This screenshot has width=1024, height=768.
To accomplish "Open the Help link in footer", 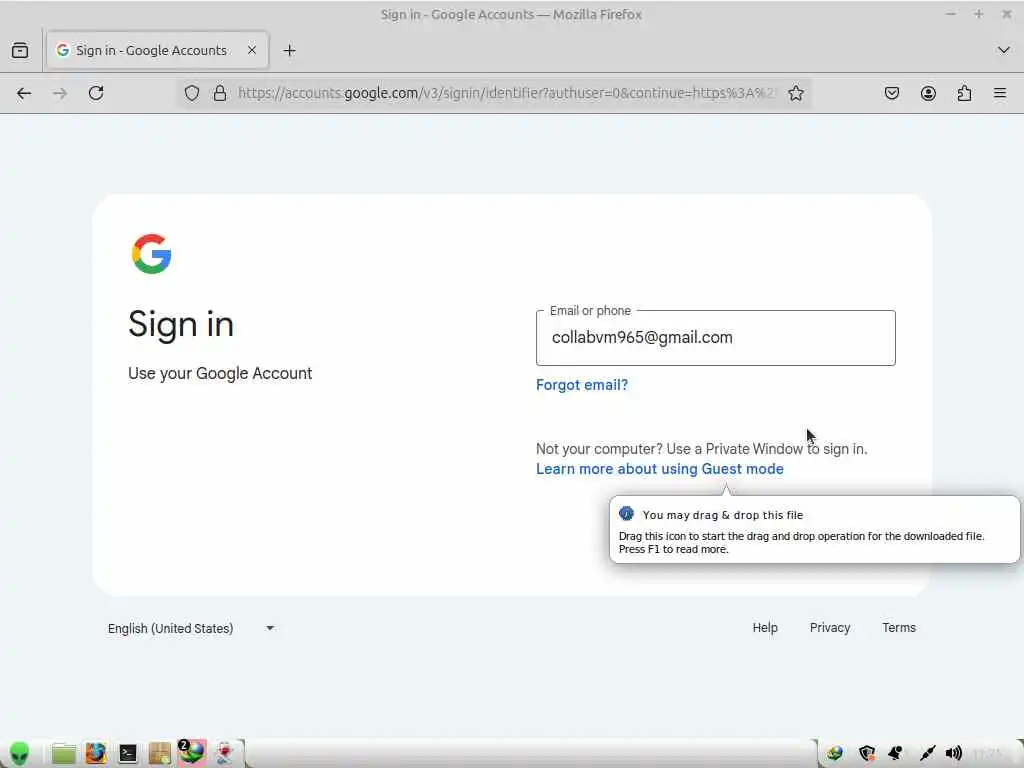I will click(765, 628).
